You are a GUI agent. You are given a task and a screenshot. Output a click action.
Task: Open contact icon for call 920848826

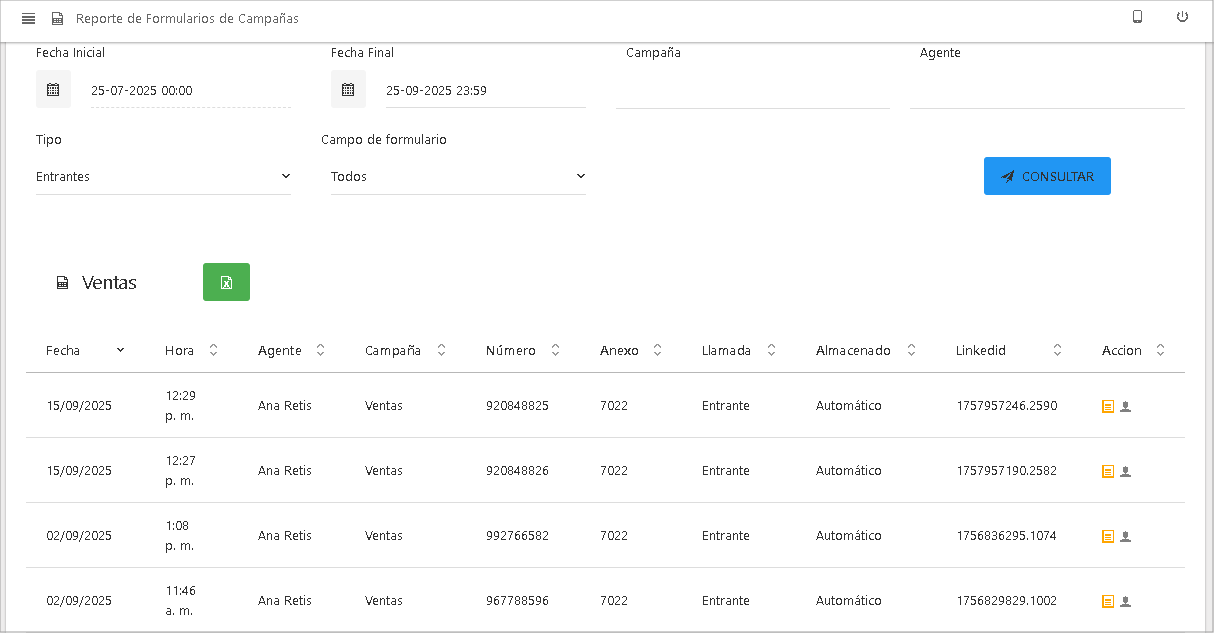point(1125,472)
